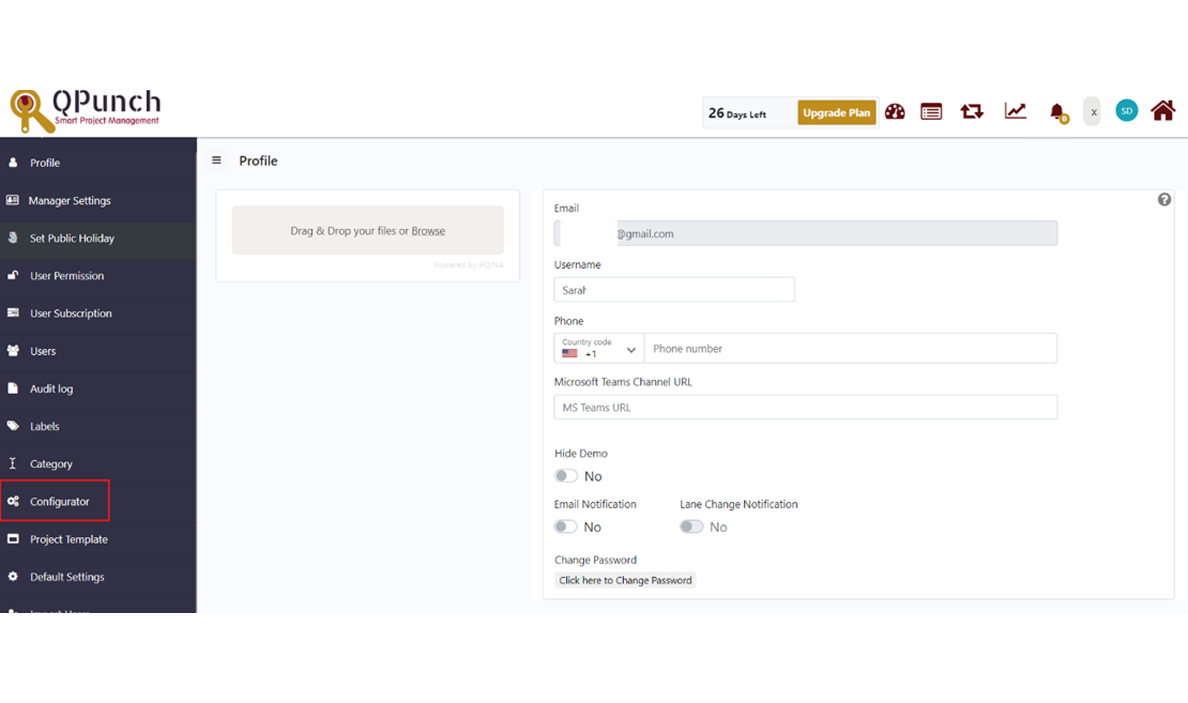Open the dashboard gauge icon
Viewport: 1188px width, 703px height.
[895, 112]
